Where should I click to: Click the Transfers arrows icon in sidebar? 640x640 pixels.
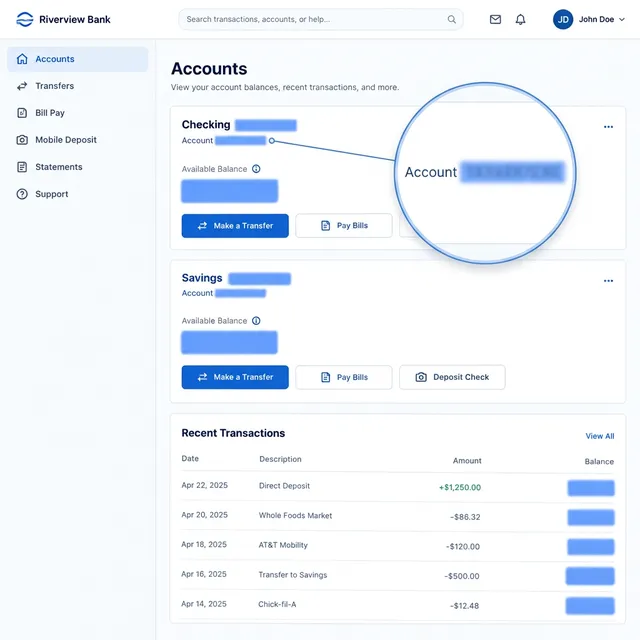[22, 86]
